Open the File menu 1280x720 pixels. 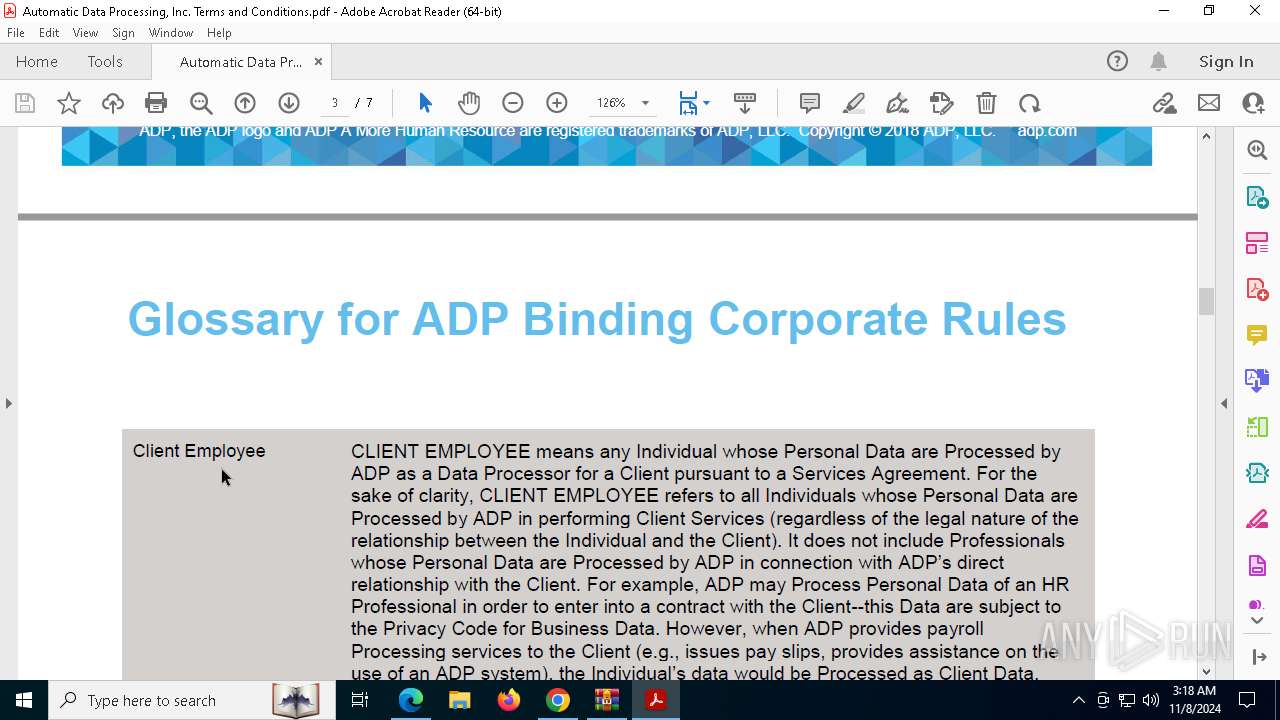[x=16, y=33]
